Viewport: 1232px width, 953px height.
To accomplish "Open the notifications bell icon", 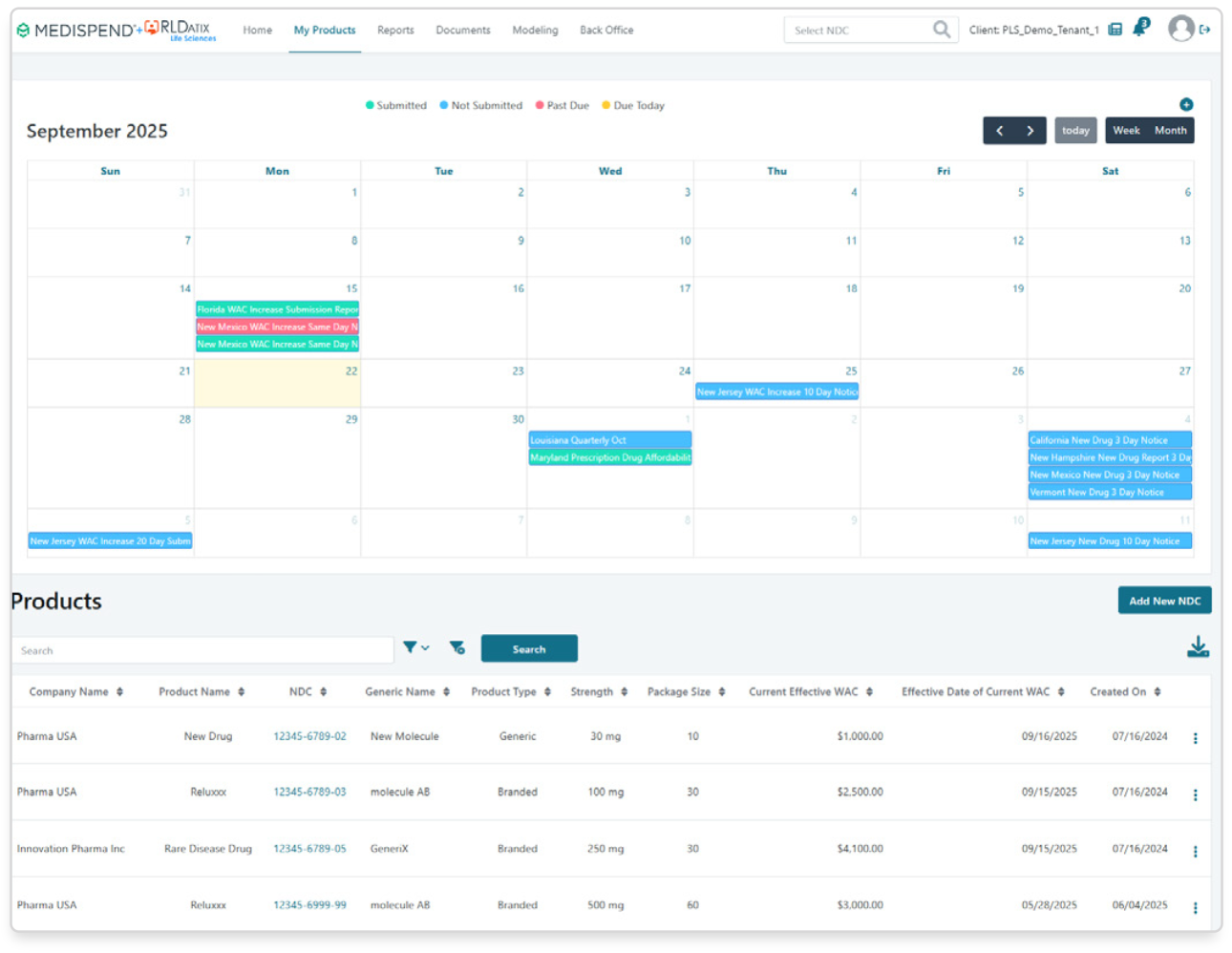I will [x=1139, y=29].
